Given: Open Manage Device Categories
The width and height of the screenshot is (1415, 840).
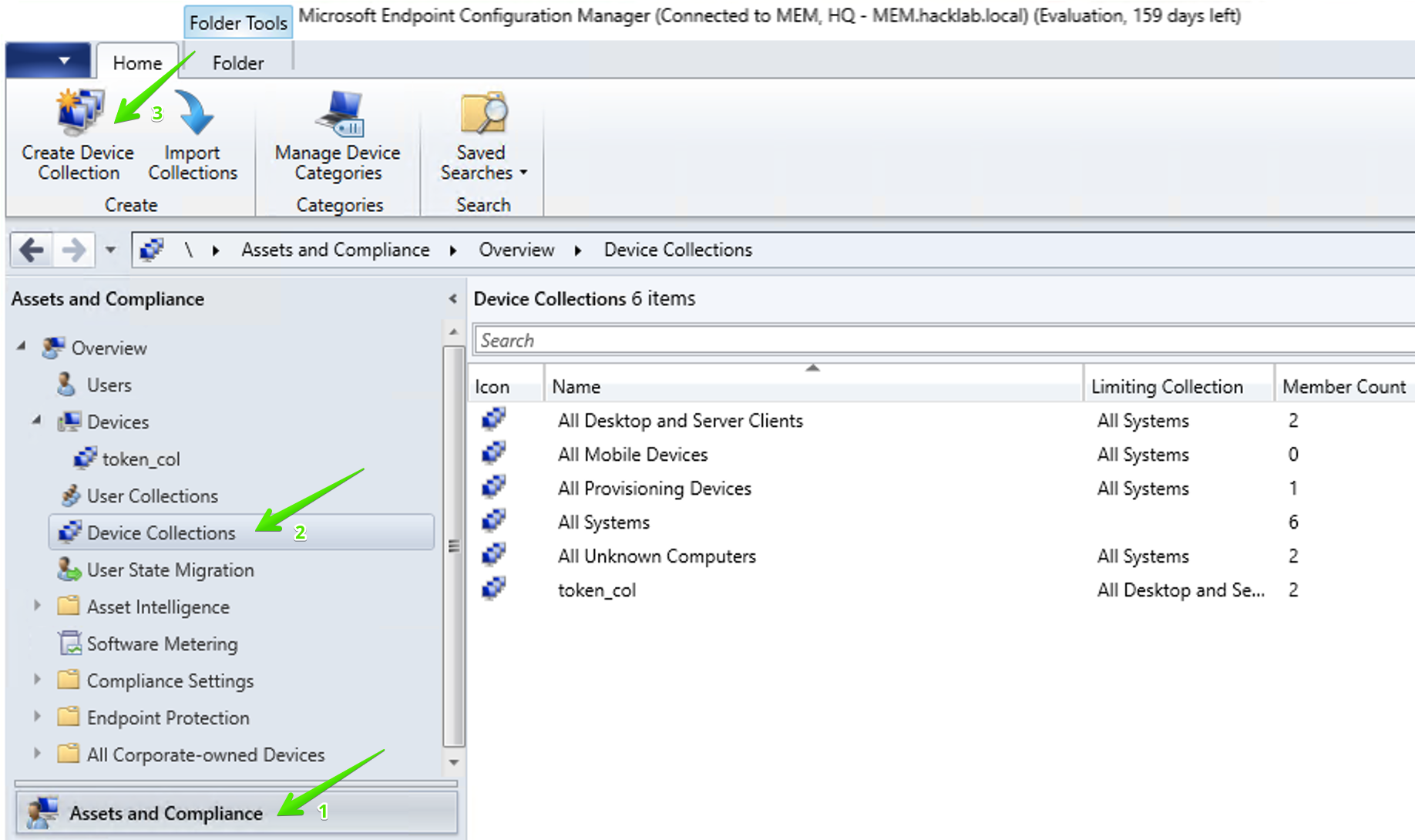Looking at the screenshot, I should [338, 136].
